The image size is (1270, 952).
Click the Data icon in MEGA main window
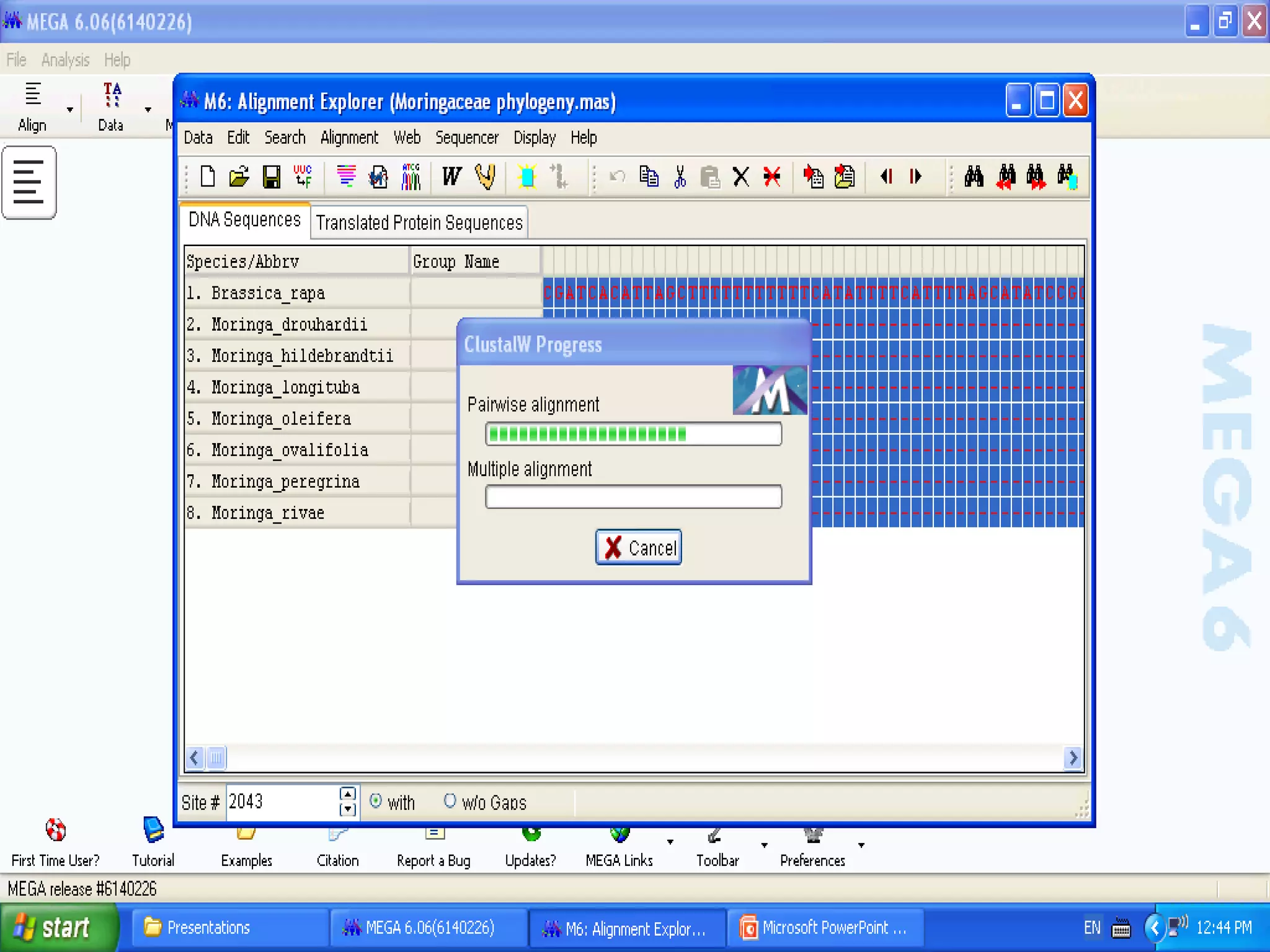111,107
